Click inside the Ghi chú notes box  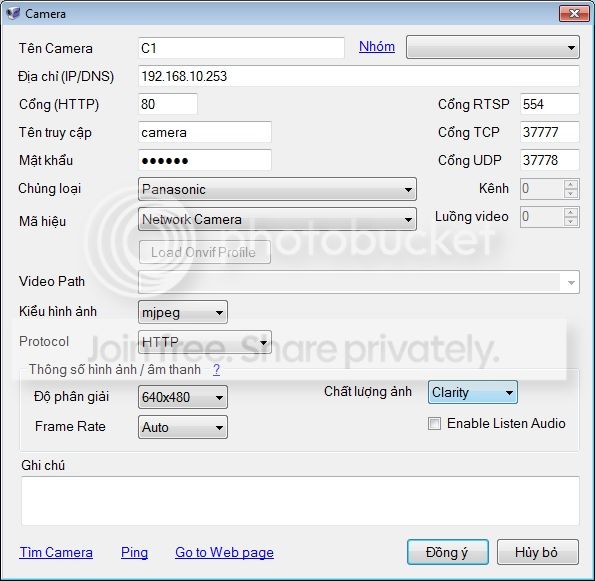[x=300, y=501]
